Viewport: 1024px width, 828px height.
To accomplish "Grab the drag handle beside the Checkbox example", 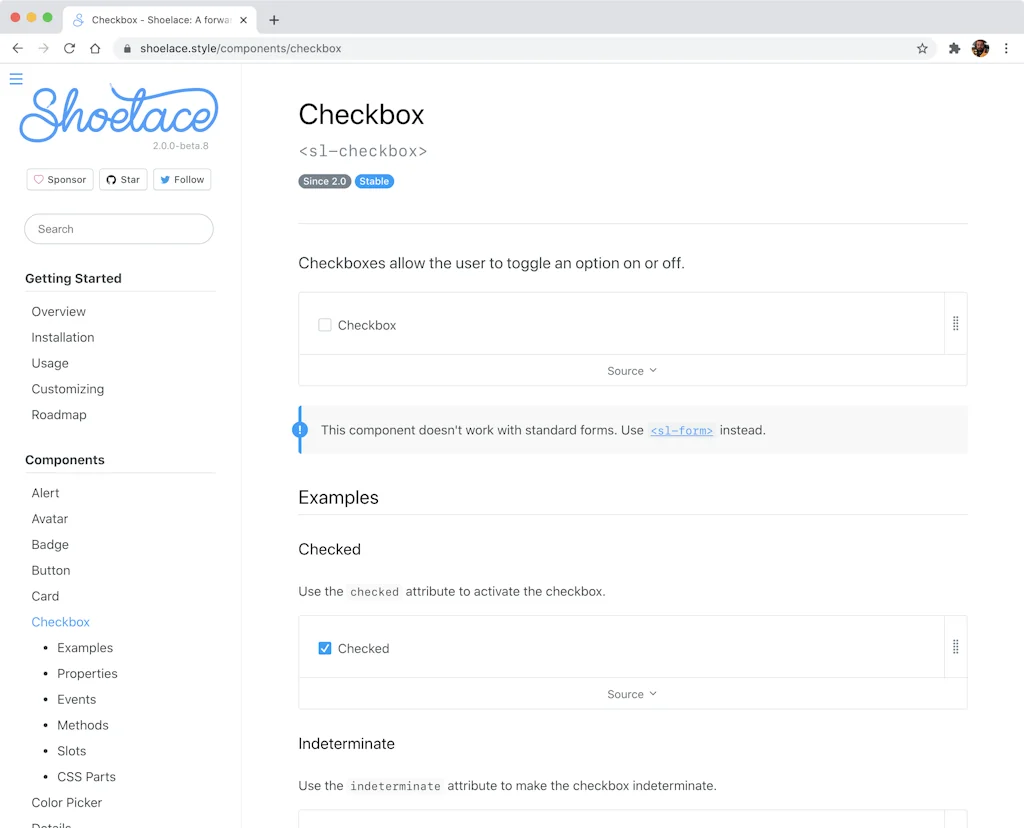I will click(955, 323).
